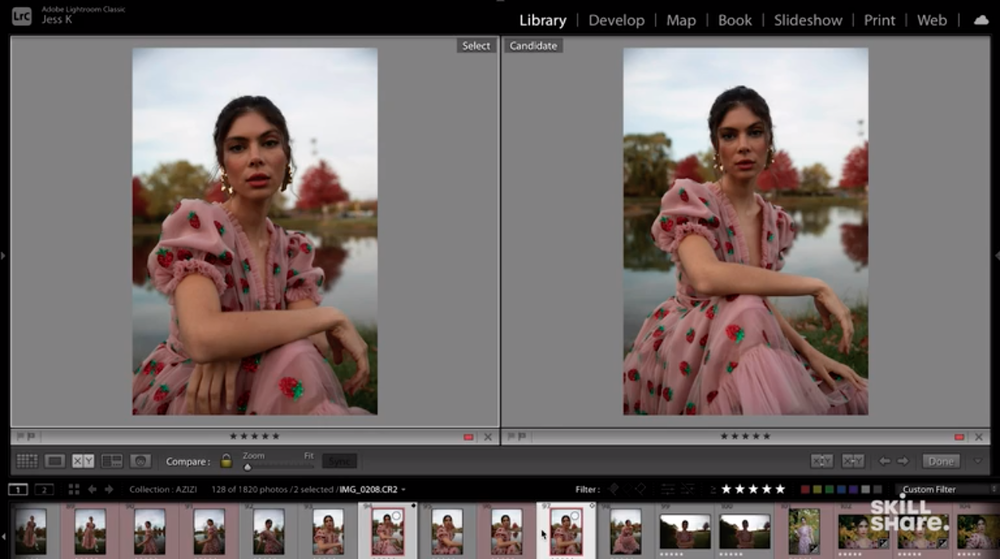This screenshot has width=1000, height=559.
Task: Click the Done button
Action: point(940,461)
